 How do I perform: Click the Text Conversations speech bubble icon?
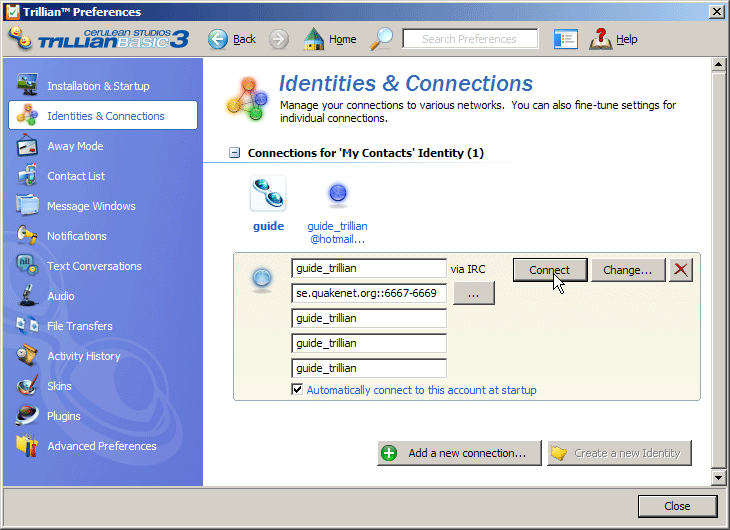tap(27, 265)
